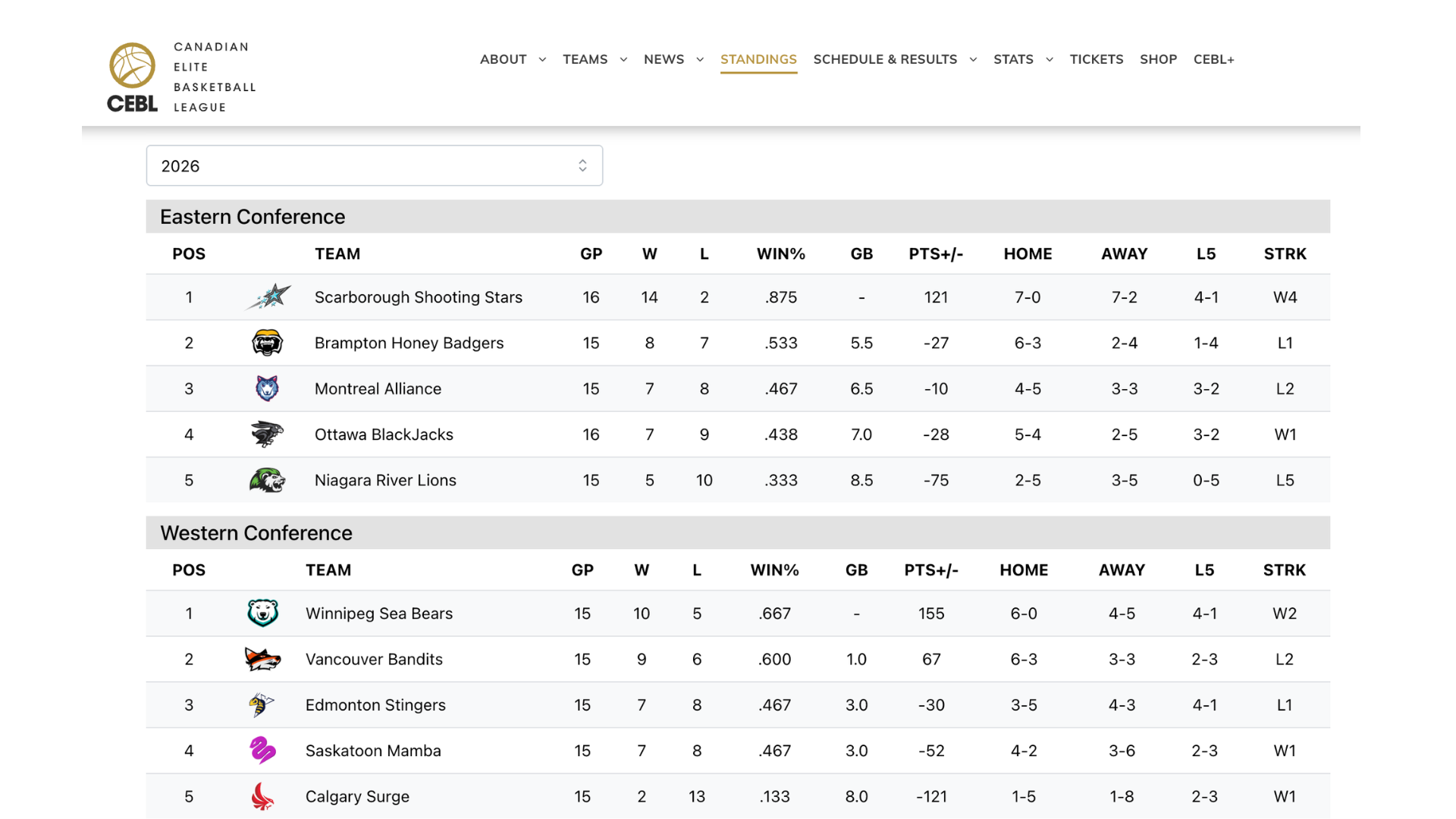Image resolution: width=1456 pixels, height=819 pixels.
Task: Open the Stats menu item
Action: 1013,59
